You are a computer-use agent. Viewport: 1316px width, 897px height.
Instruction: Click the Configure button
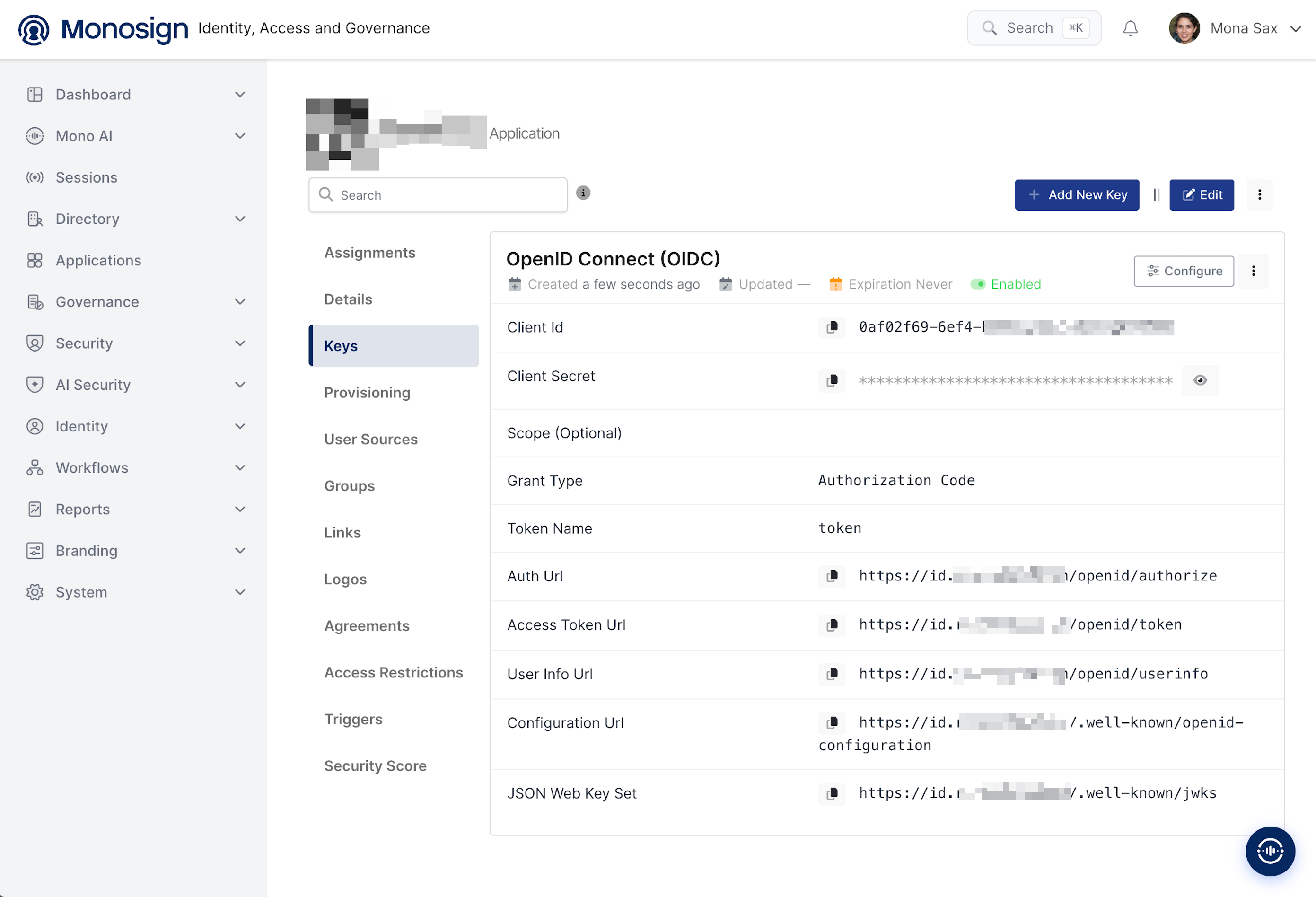pos(1184,271)
